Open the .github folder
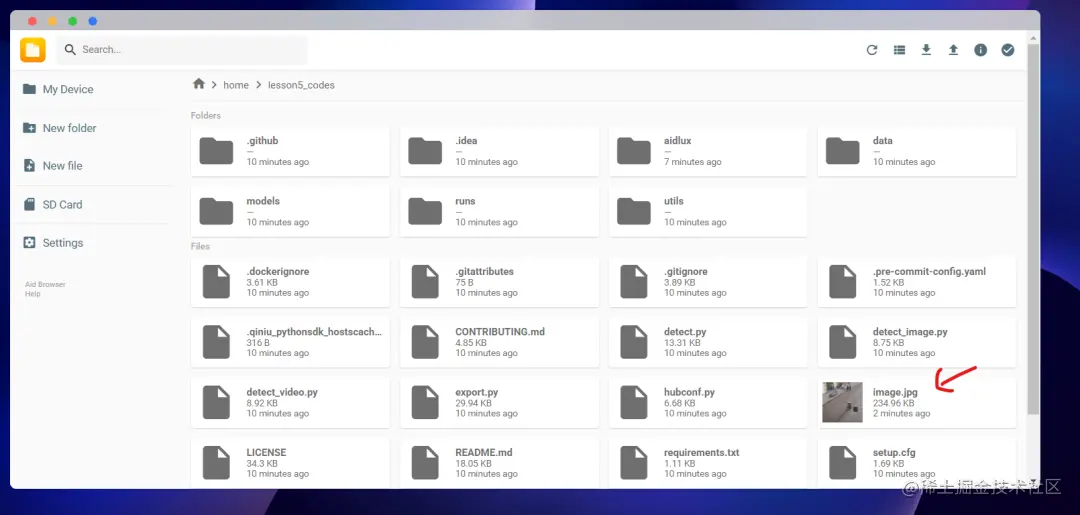The height and width of the screenshot is (515, 1080). 290,151
